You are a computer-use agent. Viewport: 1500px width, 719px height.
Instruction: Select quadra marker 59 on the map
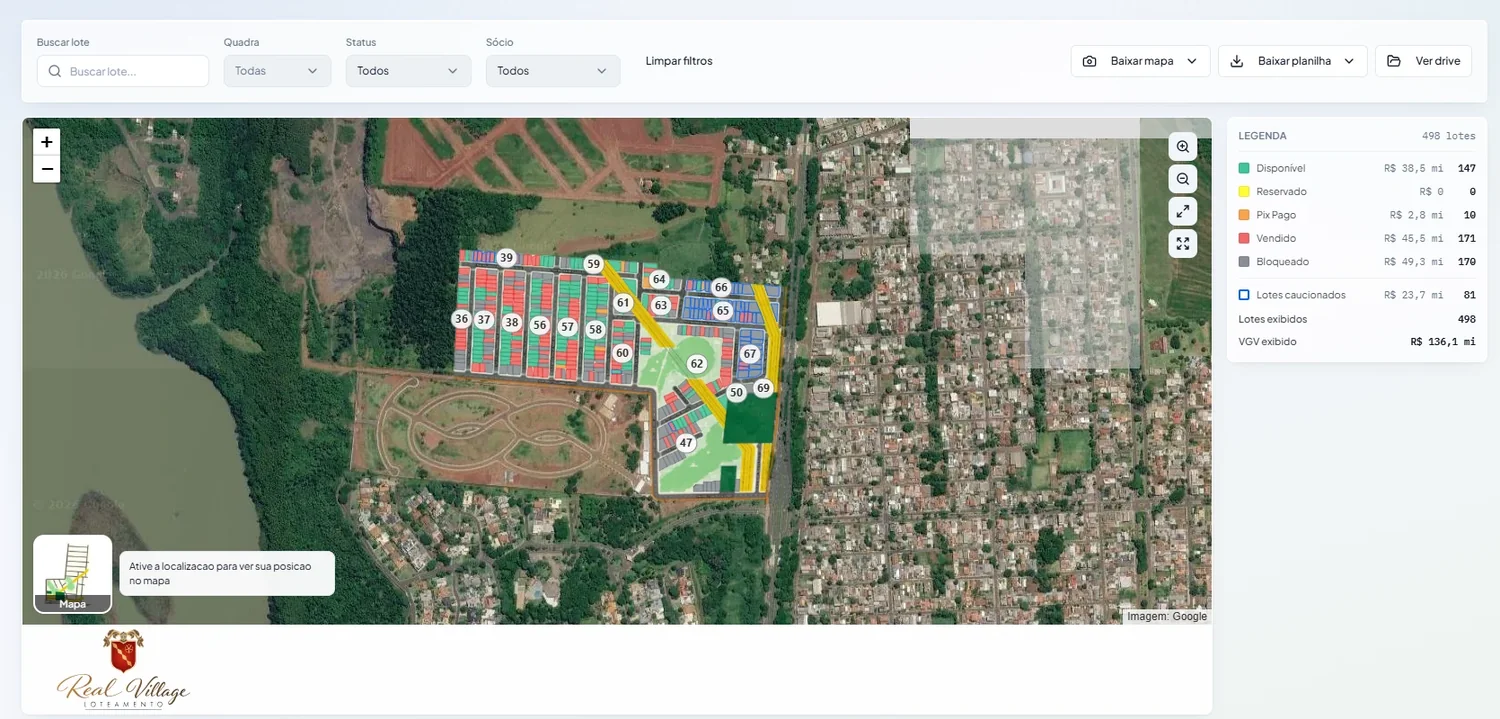tap(594, 264)
